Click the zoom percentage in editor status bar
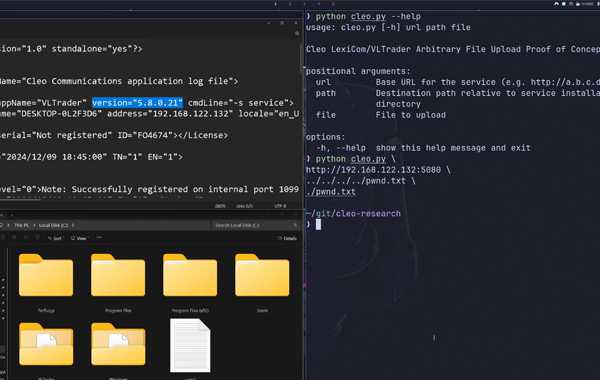600x380 pixels. tap(220, 206)
